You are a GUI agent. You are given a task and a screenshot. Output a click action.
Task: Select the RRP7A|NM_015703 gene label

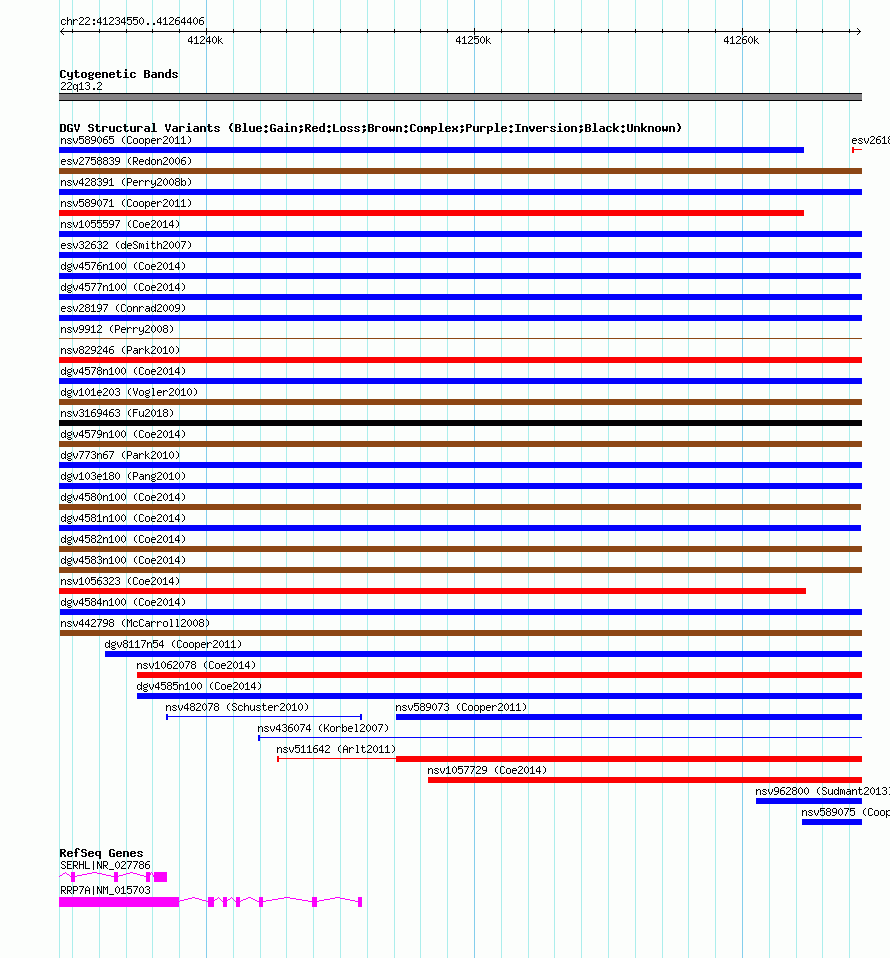(105, 890)
